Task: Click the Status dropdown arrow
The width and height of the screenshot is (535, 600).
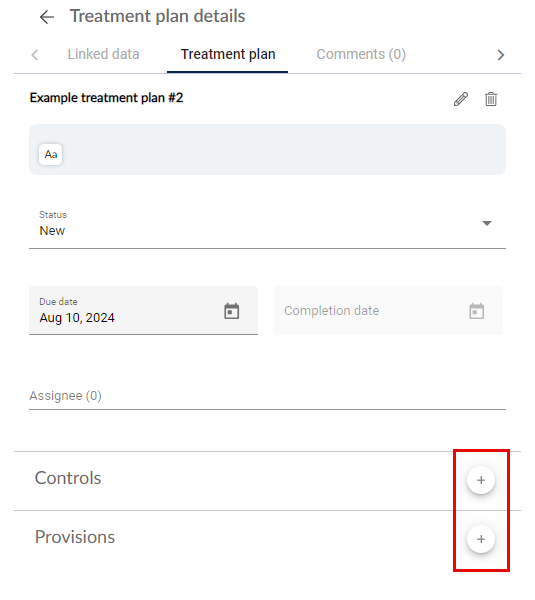Action: pos(487,223)
